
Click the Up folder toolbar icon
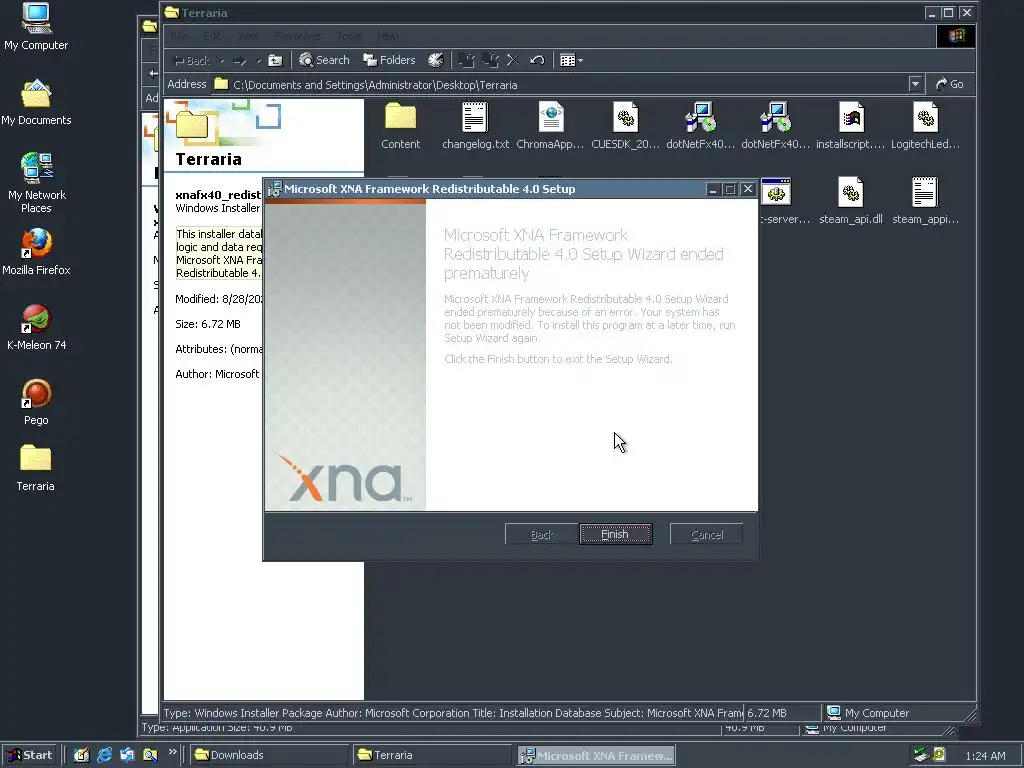pos(276,60)
